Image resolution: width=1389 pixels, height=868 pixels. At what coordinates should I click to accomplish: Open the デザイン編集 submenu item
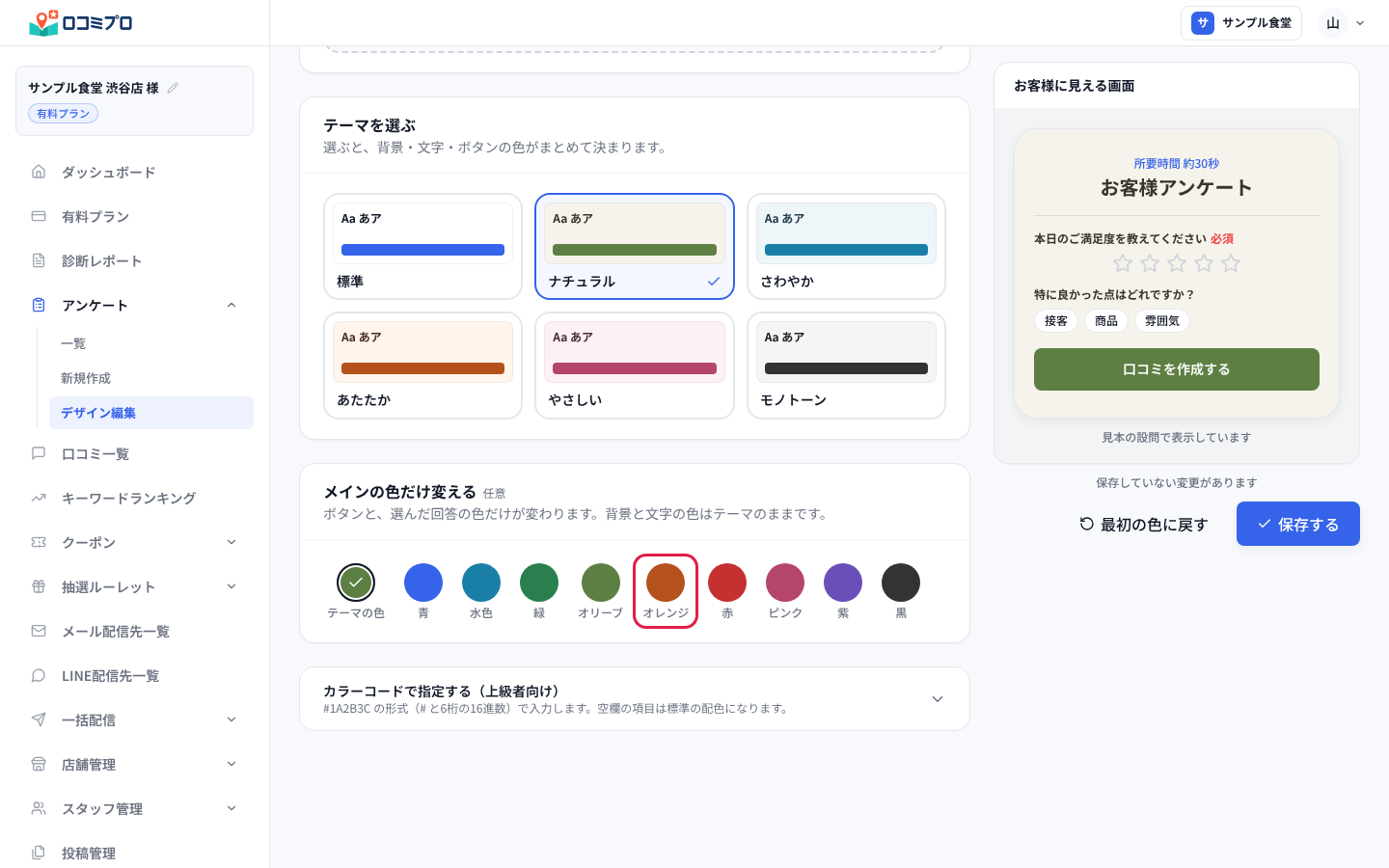151,413
